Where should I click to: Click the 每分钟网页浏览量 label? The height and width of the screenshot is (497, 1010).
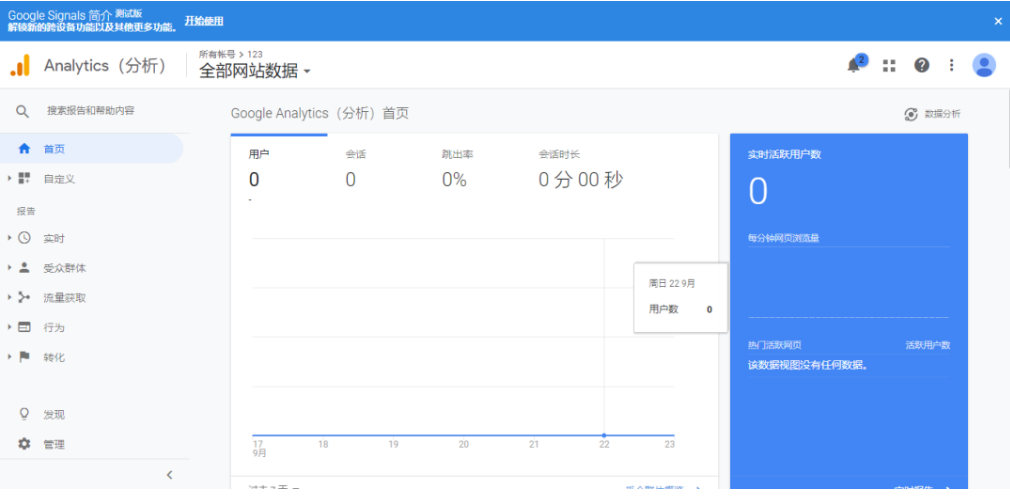pos(783,238)
